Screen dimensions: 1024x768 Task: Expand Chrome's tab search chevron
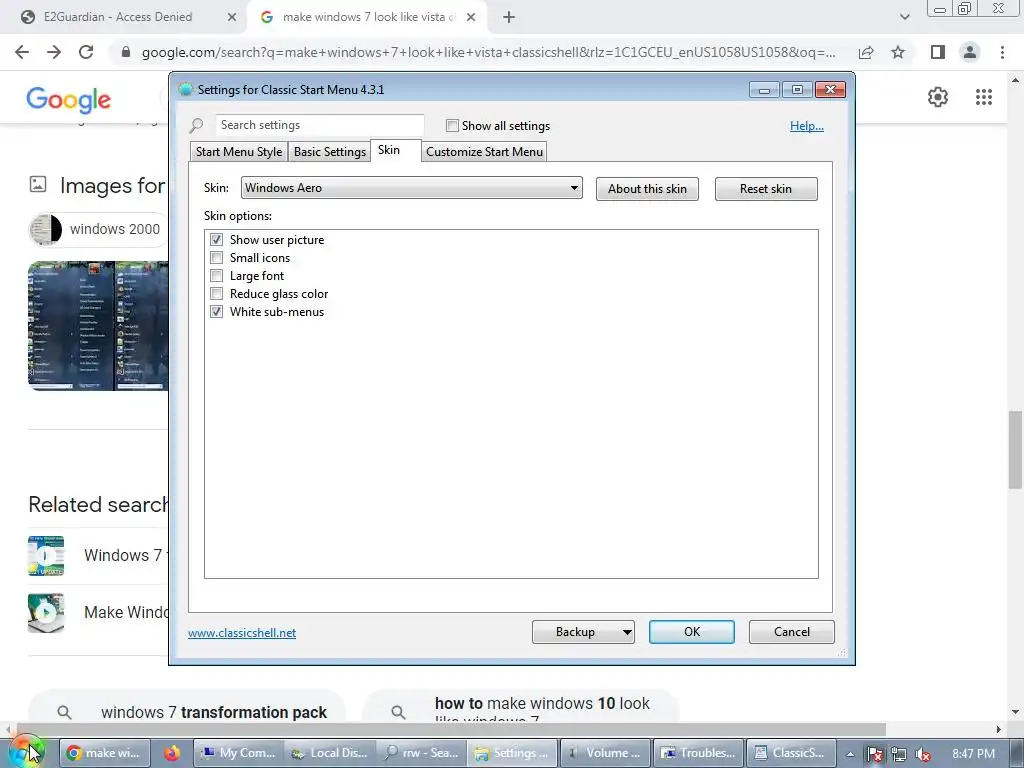(x=904, y=17)
